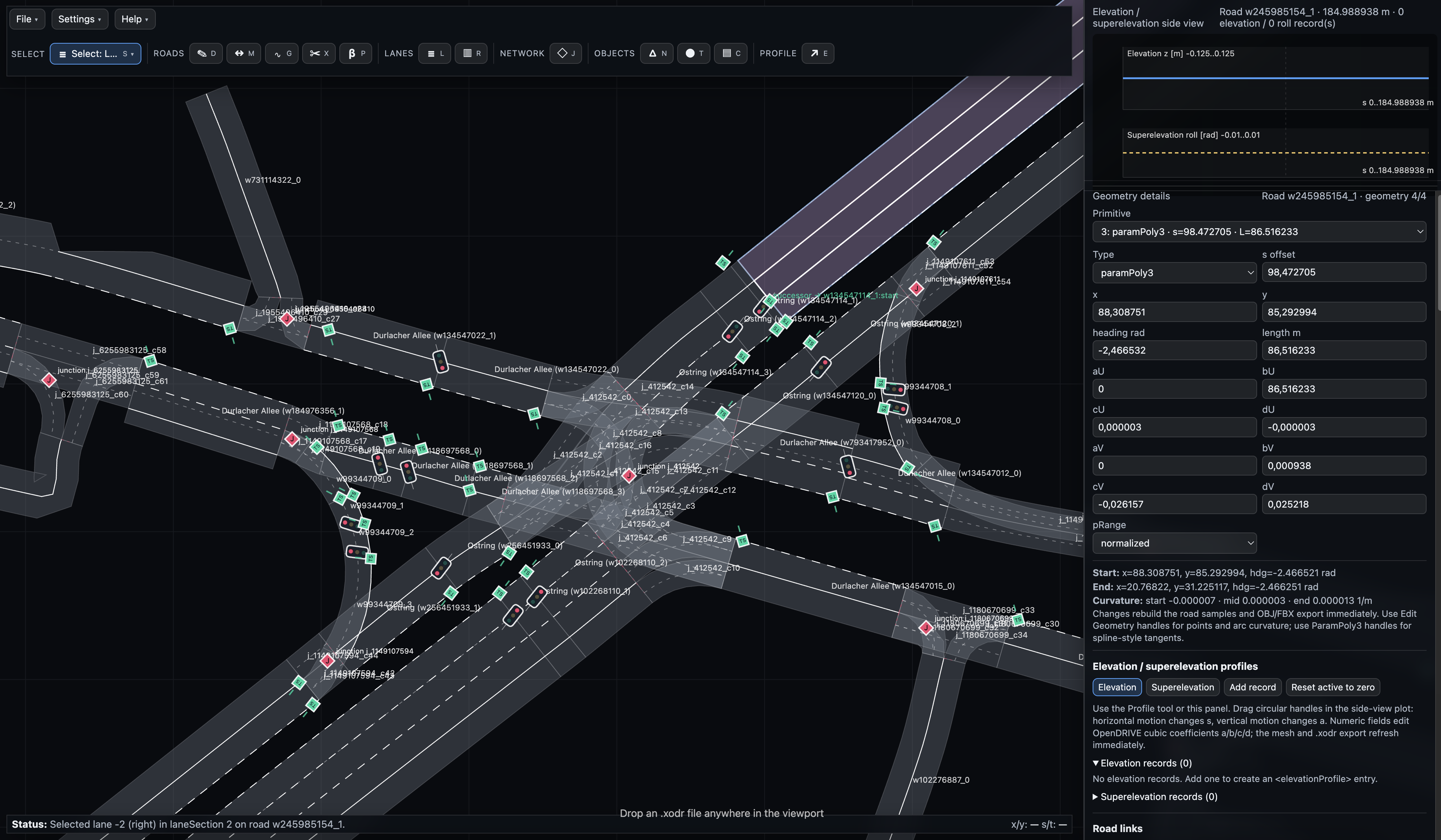The image size is (1441, 840).
Task: Select the Move road tool (M)
Action: point(244,53)
